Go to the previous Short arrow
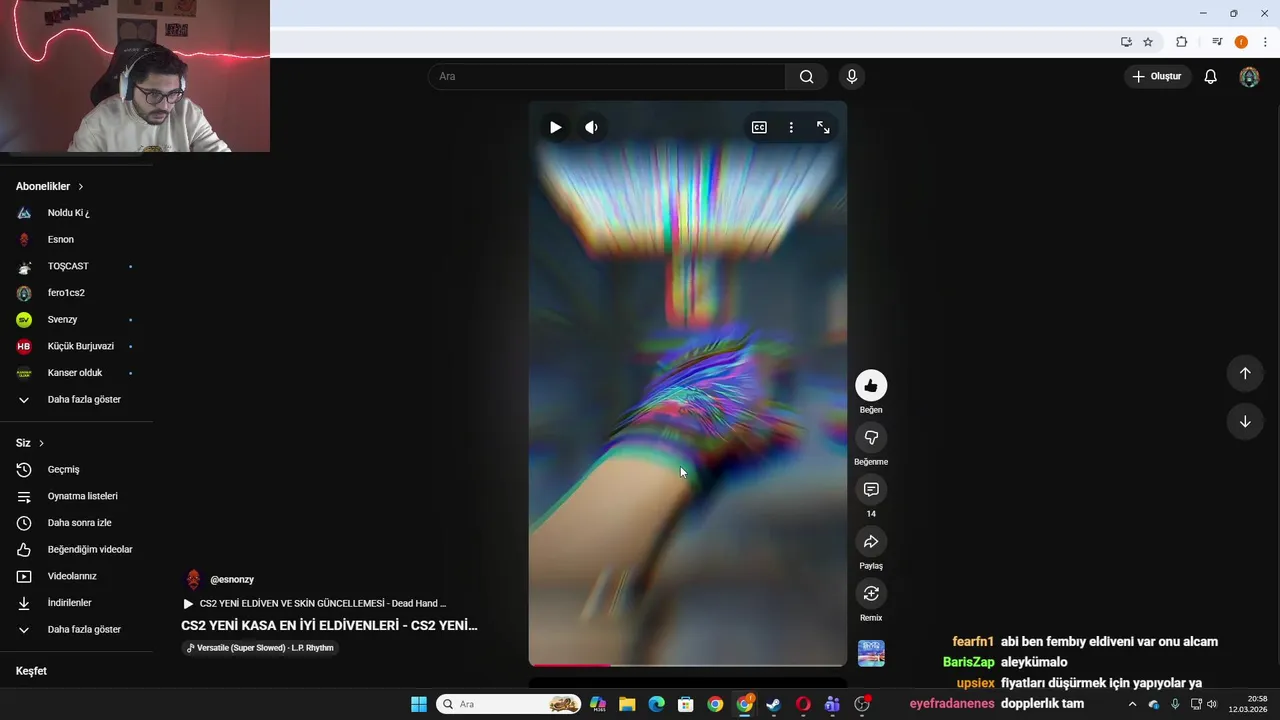 pos(1245,373)
